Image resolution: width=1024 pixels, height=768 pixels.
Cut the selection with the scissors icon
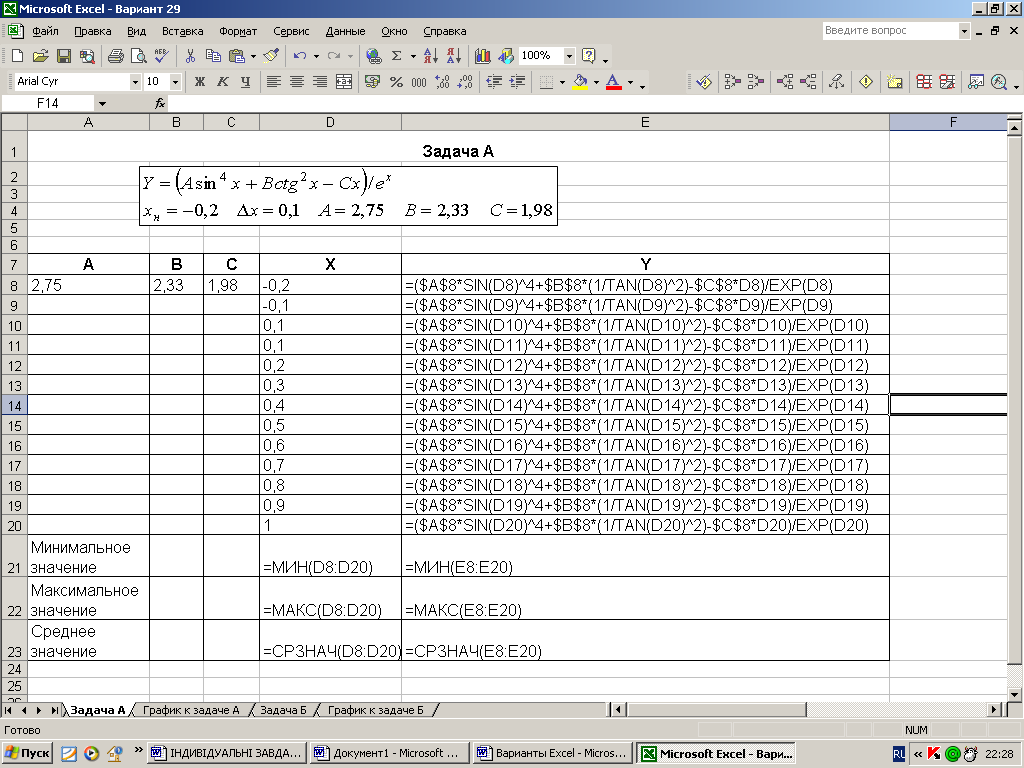pos(190,56)
